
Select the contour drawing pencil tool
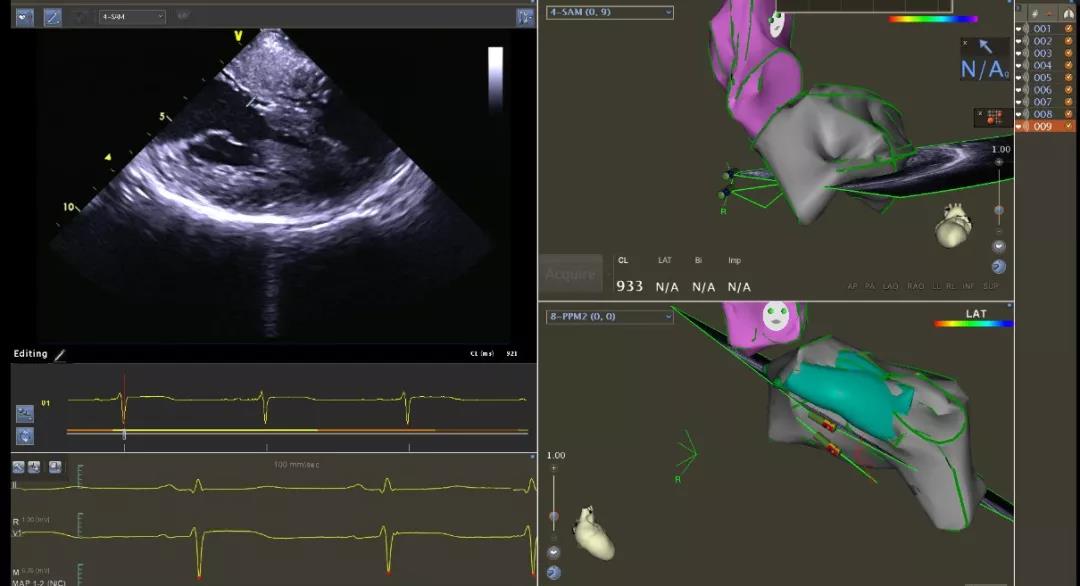pos(52,17)
